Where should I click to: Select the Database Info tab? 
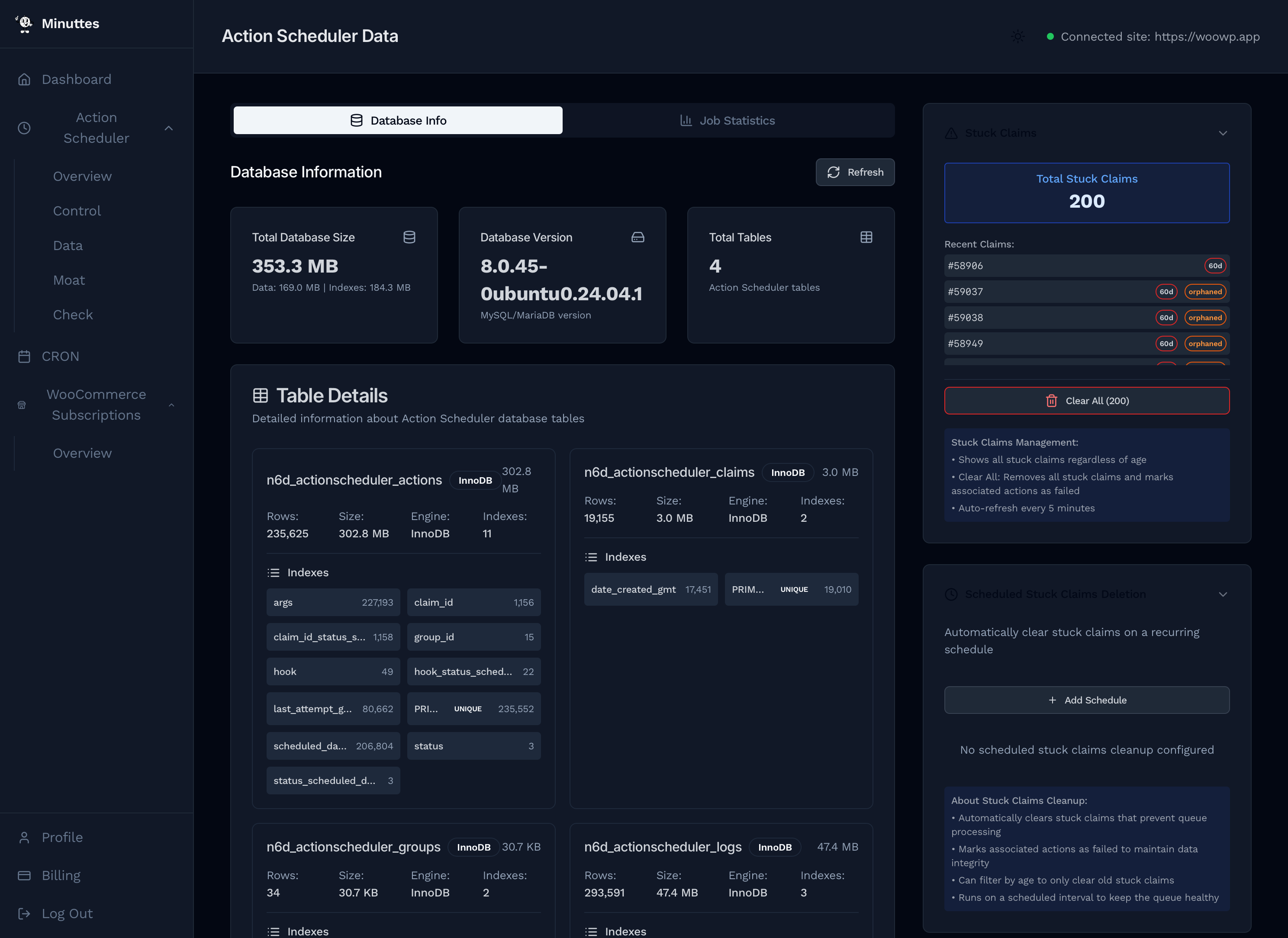pyautogui.click(x=397, y=120)
